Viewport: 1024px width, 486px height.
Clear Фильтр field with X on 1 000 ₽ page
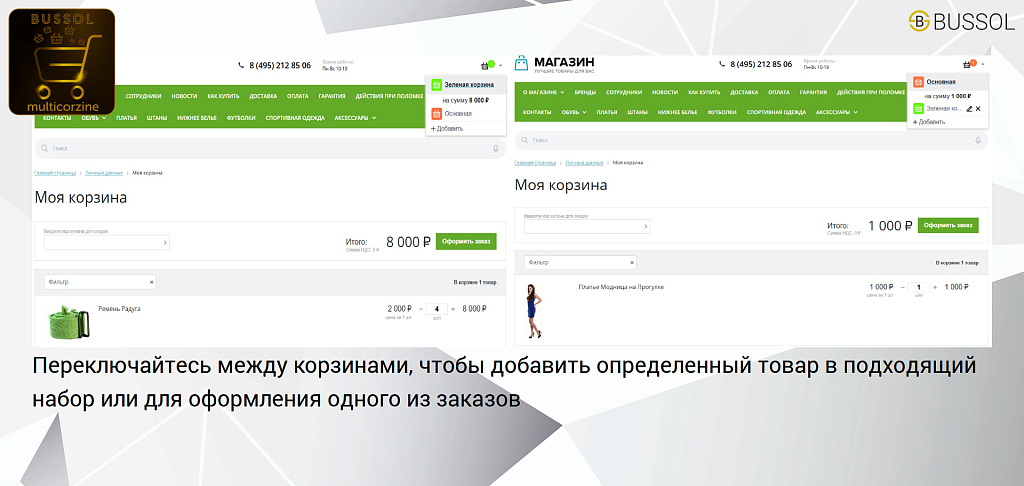coord(632,263)
